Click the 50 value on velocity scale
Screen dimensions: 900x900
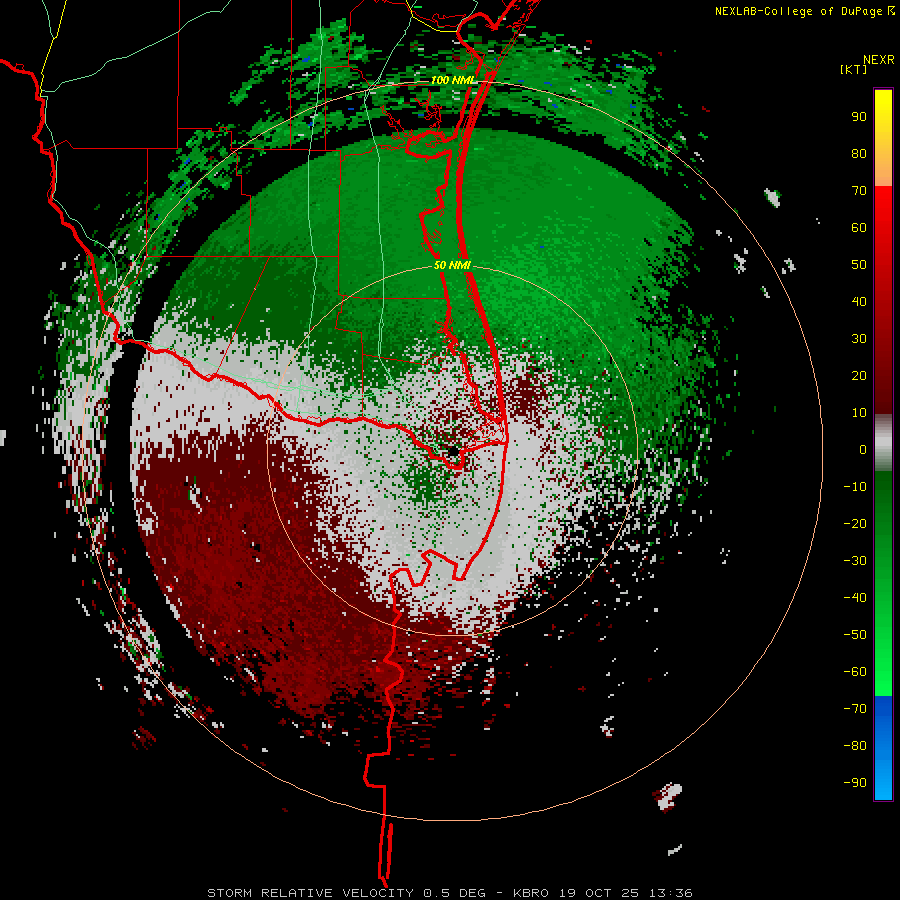coord(859,265)
